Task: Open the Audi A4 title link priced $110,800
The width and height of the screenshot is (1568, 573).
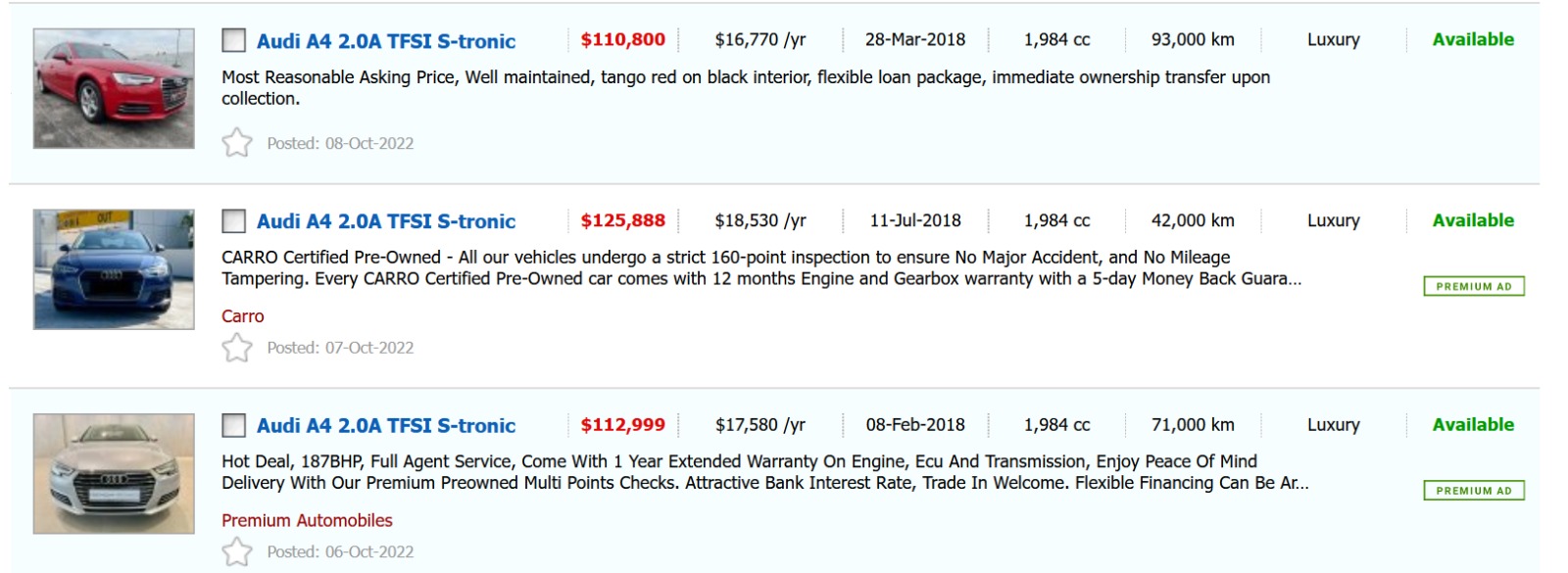Action: point(386,41)
